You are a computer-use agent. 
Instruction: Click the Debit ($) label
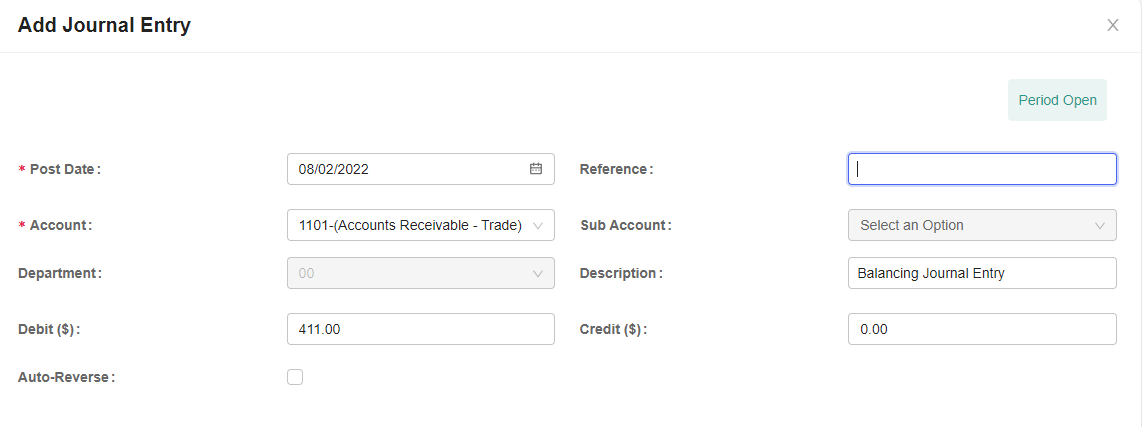[49, 329]
